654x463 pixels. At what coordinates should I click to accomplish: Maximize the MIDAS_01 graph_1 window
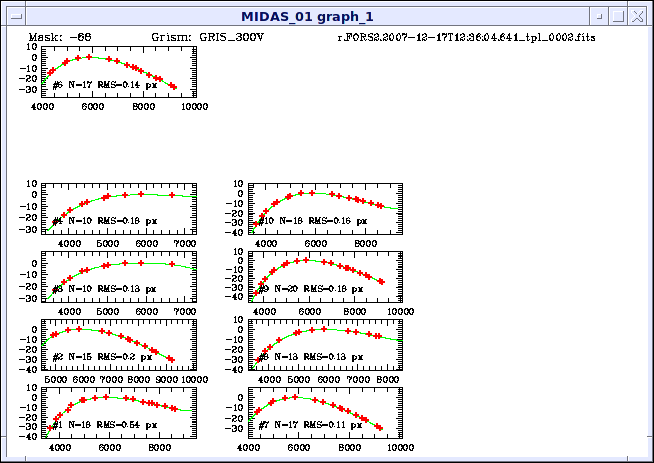[x=619, y=17]
